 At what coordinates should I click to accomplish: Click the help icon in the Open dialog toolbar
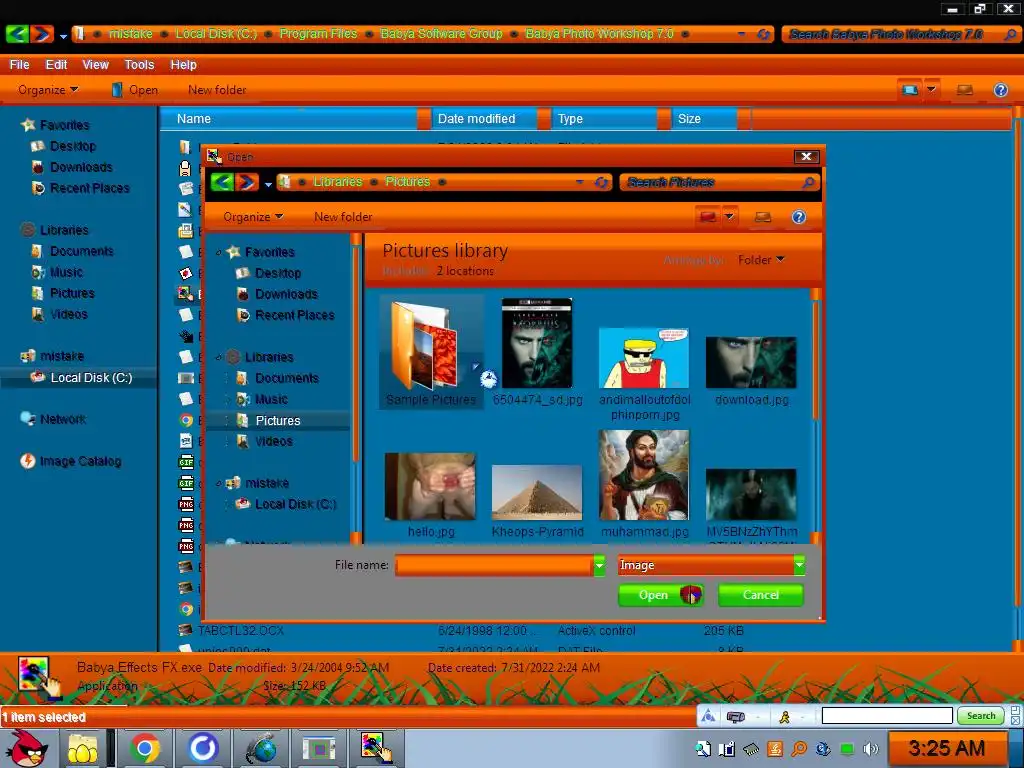(799, 217)
